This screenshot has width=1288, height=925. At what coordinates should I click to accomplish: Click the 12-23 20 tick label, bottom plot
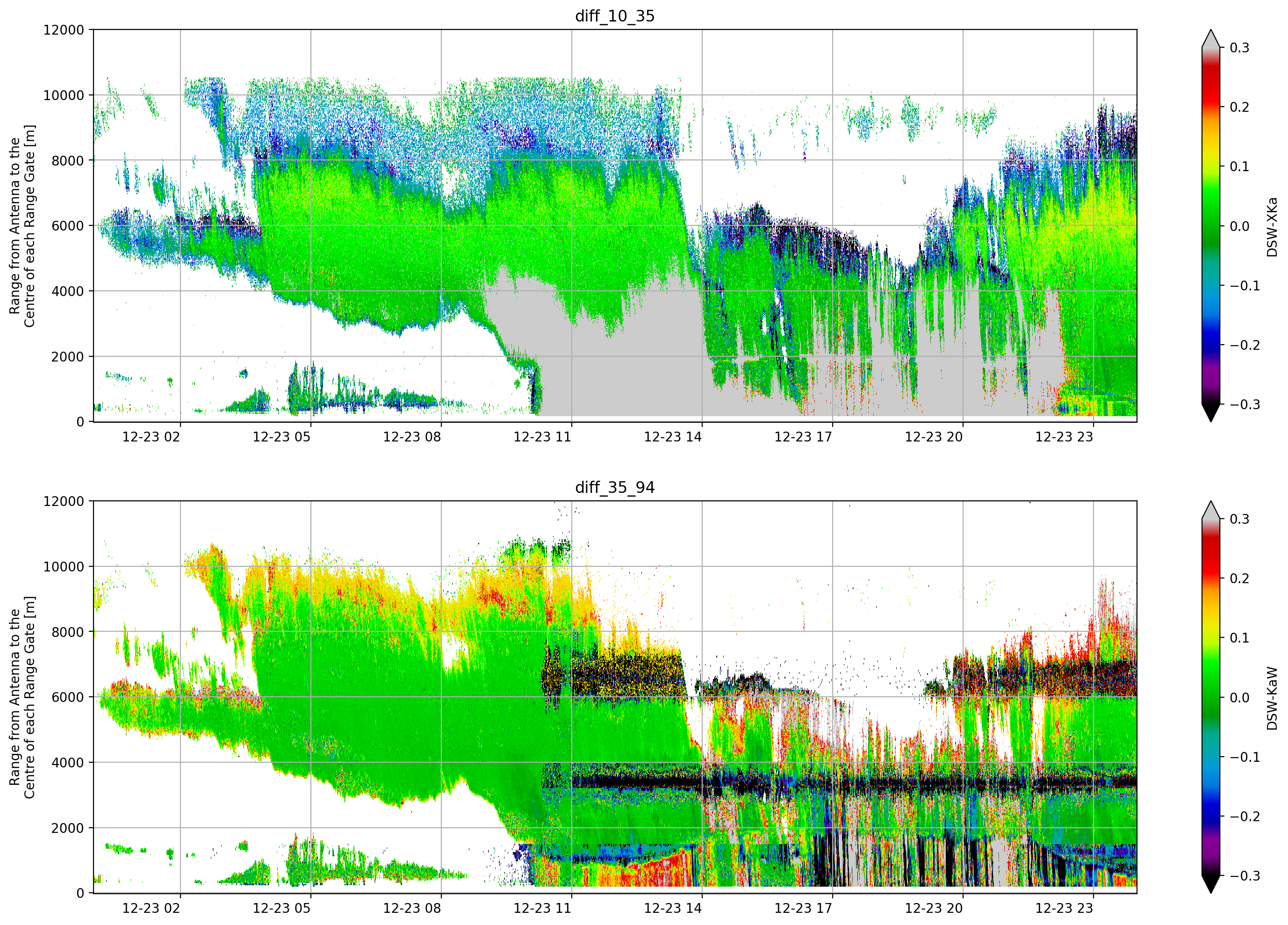tap(934, 909)
